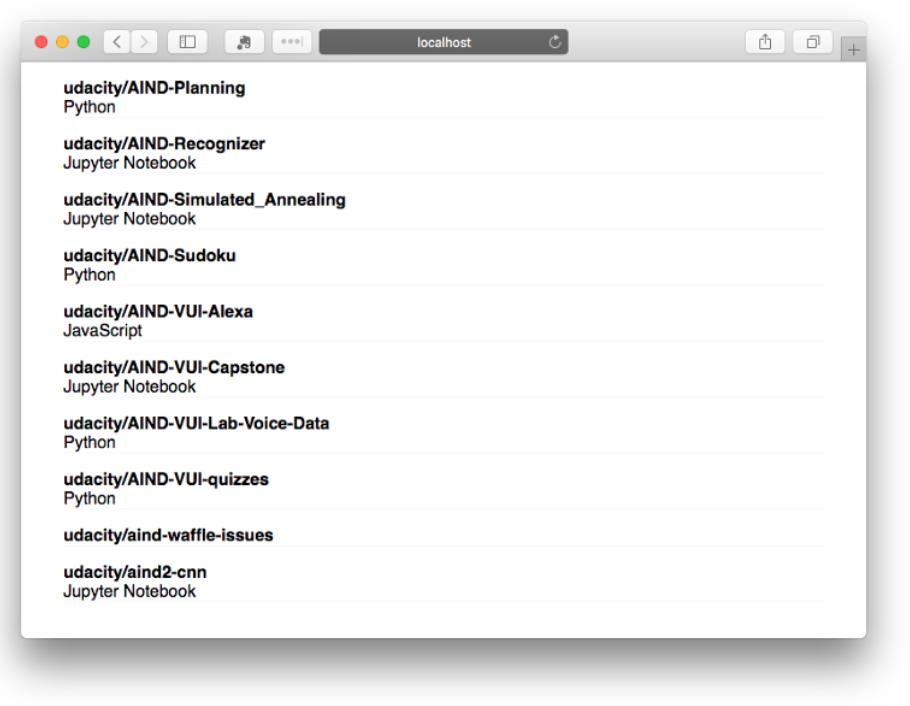Click Python label under AIND-VUI-Lab-Voice-Data
This screenshot has width=910, height=706.
pos(89,442)
